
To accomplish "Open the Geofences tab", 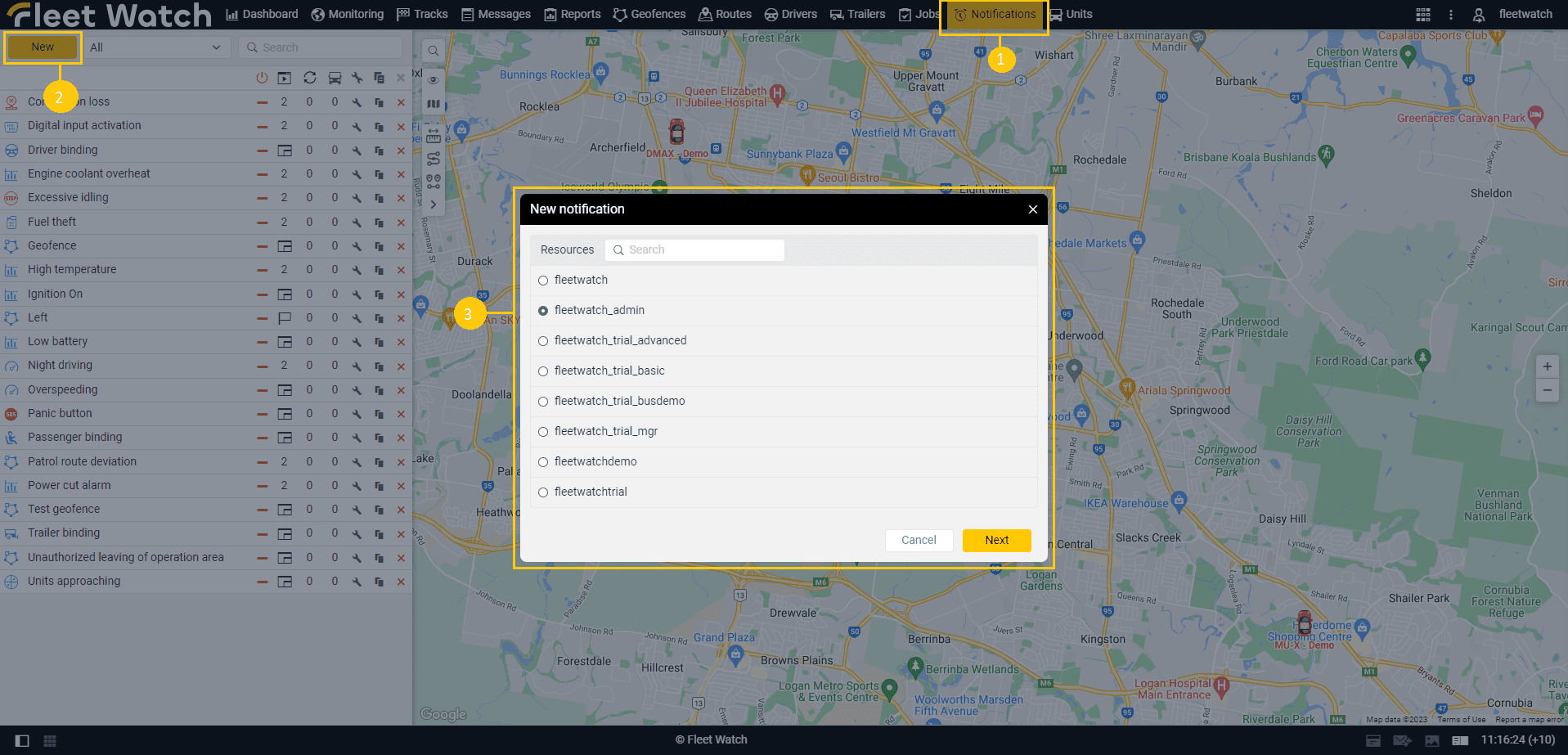I will point(649,15).
